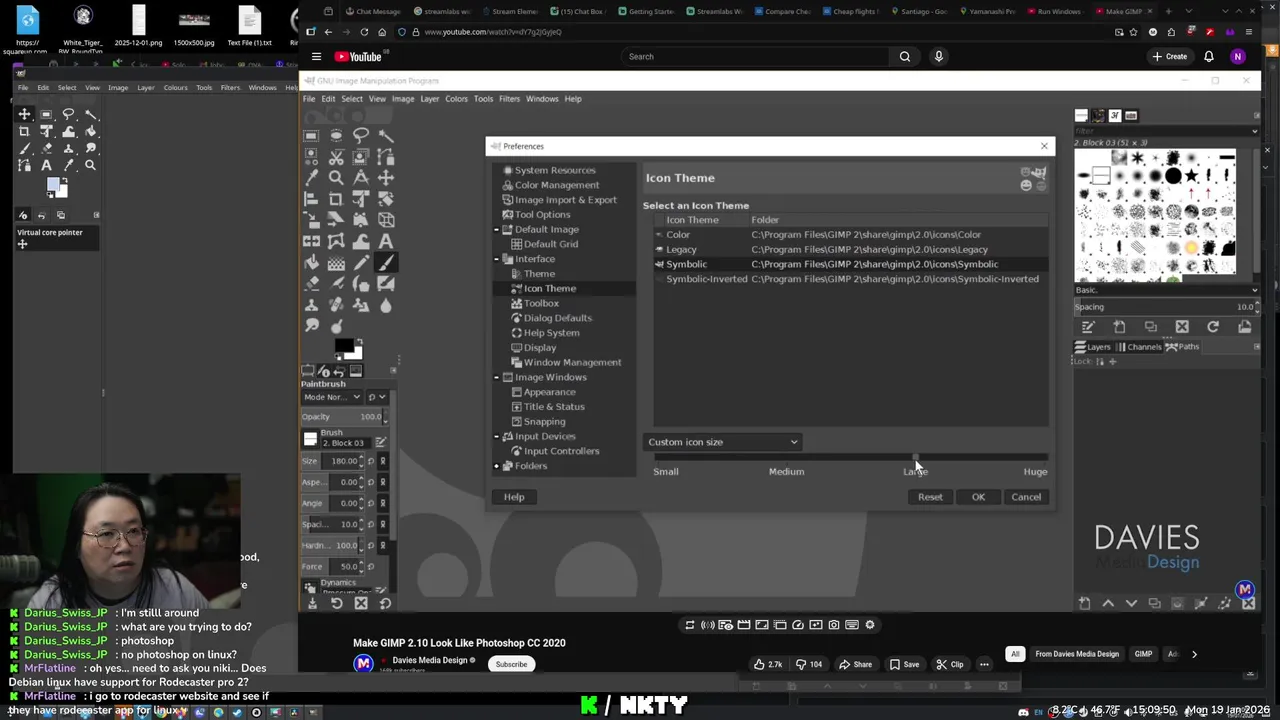Select the Zoom magnifier tool in the video's toolbox
Image resolution: width=1280 pixels, height=720 pixels.
[x=336, y=178]
